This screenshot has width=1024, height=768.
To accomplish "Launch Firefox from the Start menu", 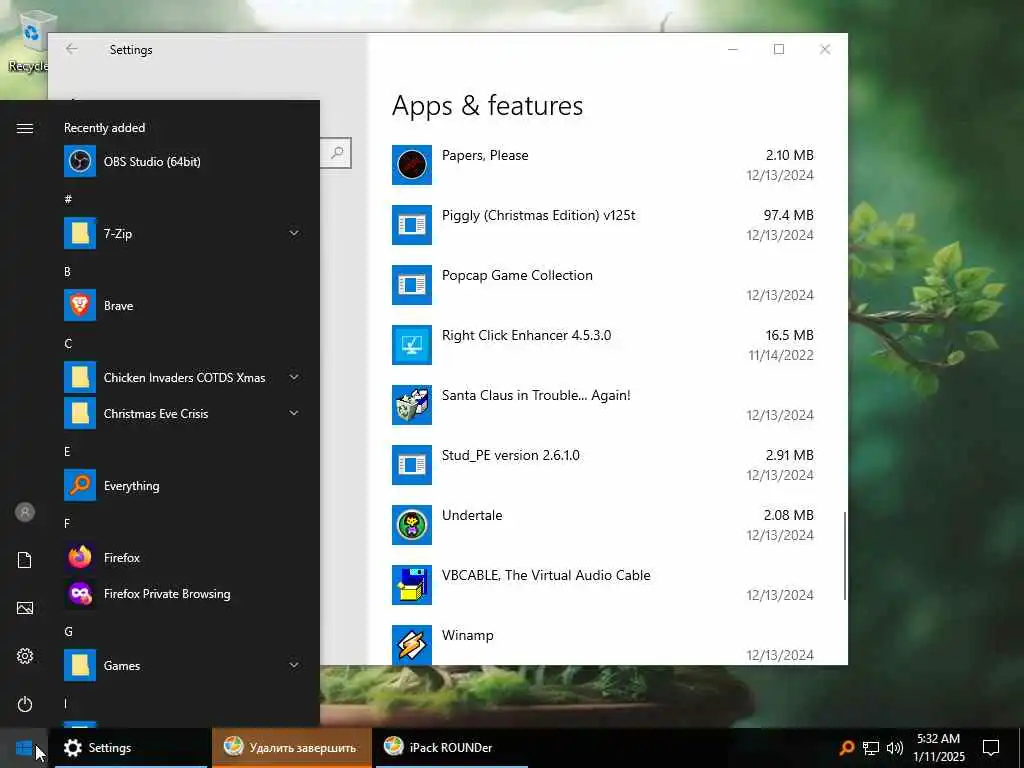I will pos(182,558).
